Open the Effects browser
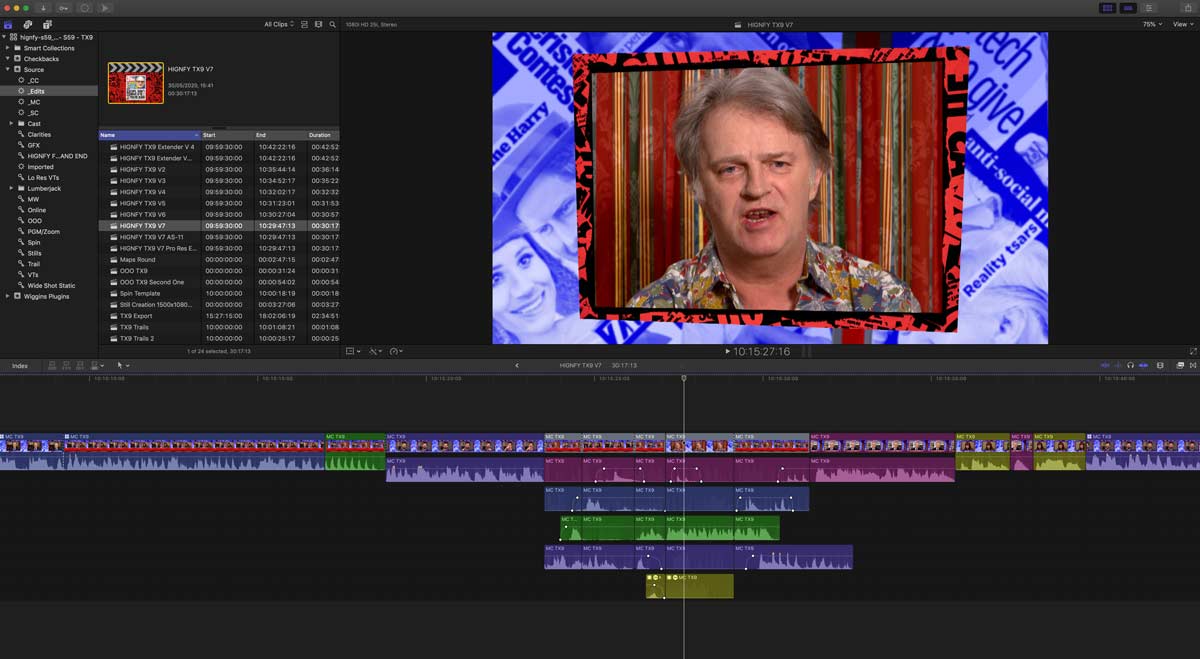This screenshot has height=659, width=1200. 1180,366
